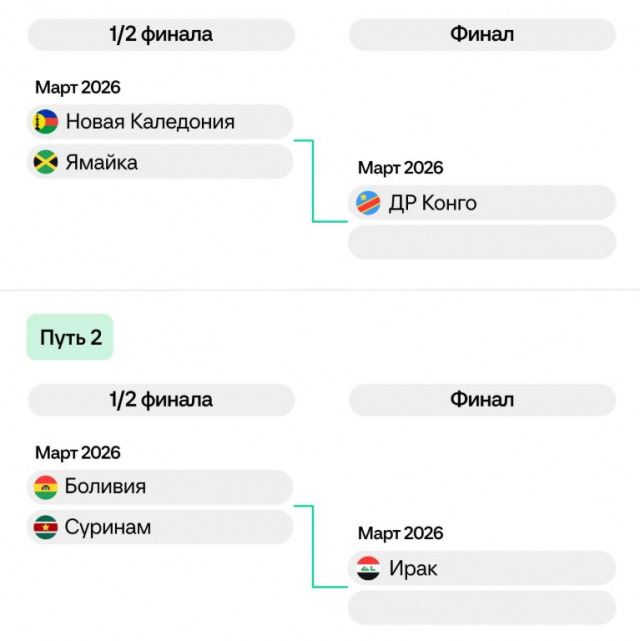Screen dimensions: 640x641
Task: Select the Новая Каледония team row
Action: click(160, 122)
